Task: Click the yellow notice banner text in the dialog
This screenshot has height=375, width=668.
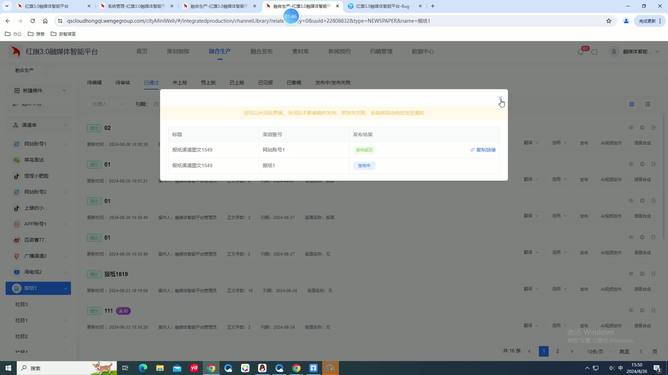Action: point(334,113)
